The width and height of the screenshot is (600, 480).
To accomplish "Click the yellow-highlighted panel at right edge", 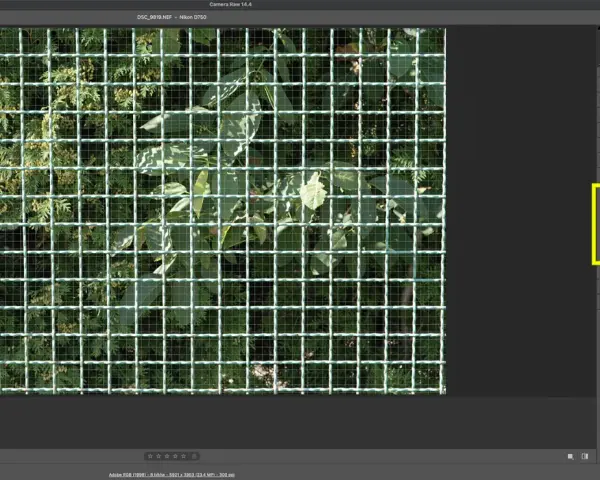I will coord(596,224).
